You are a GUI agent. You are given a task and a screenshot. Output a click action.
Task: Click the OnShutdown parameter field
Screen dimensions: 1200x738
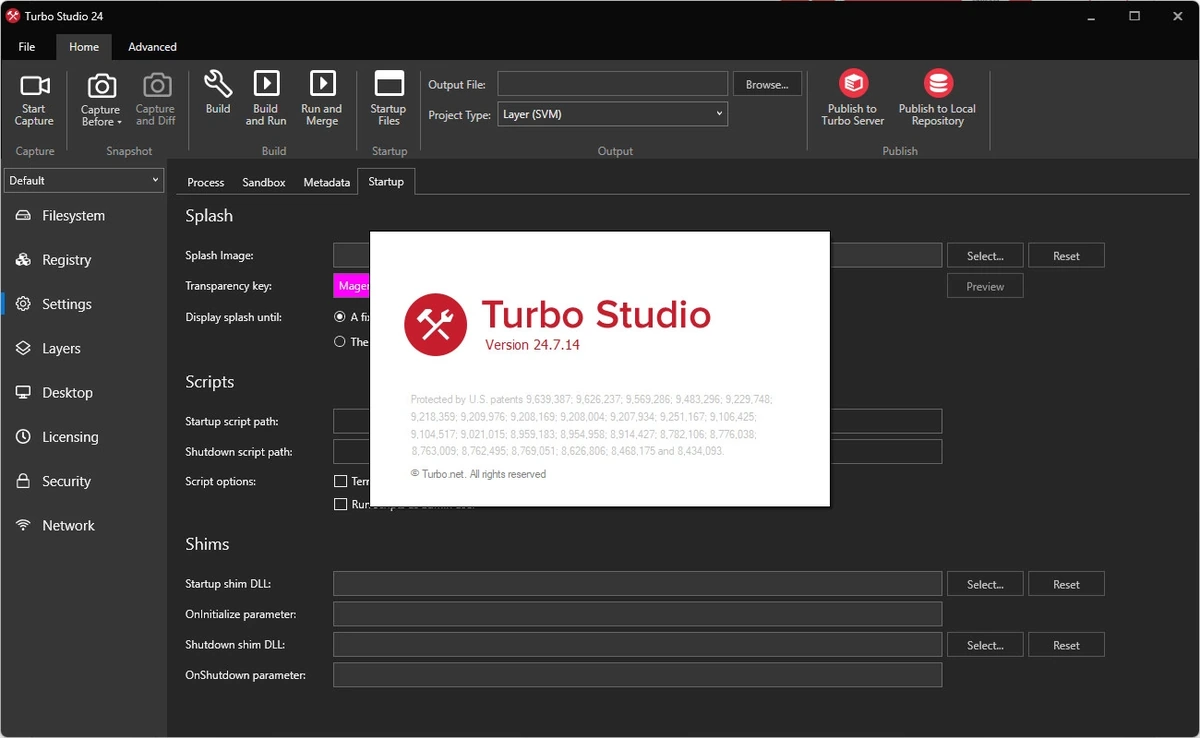tap(637, 675)
